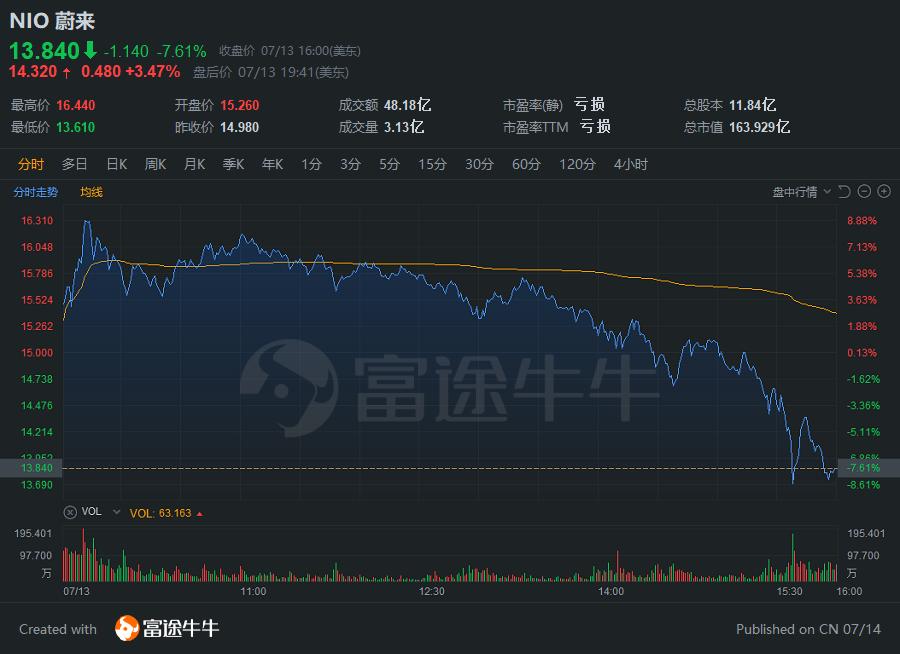The image size is (900, 654).
Task: Click the 15:30 volume spike bar
Action: coord(793,558)
